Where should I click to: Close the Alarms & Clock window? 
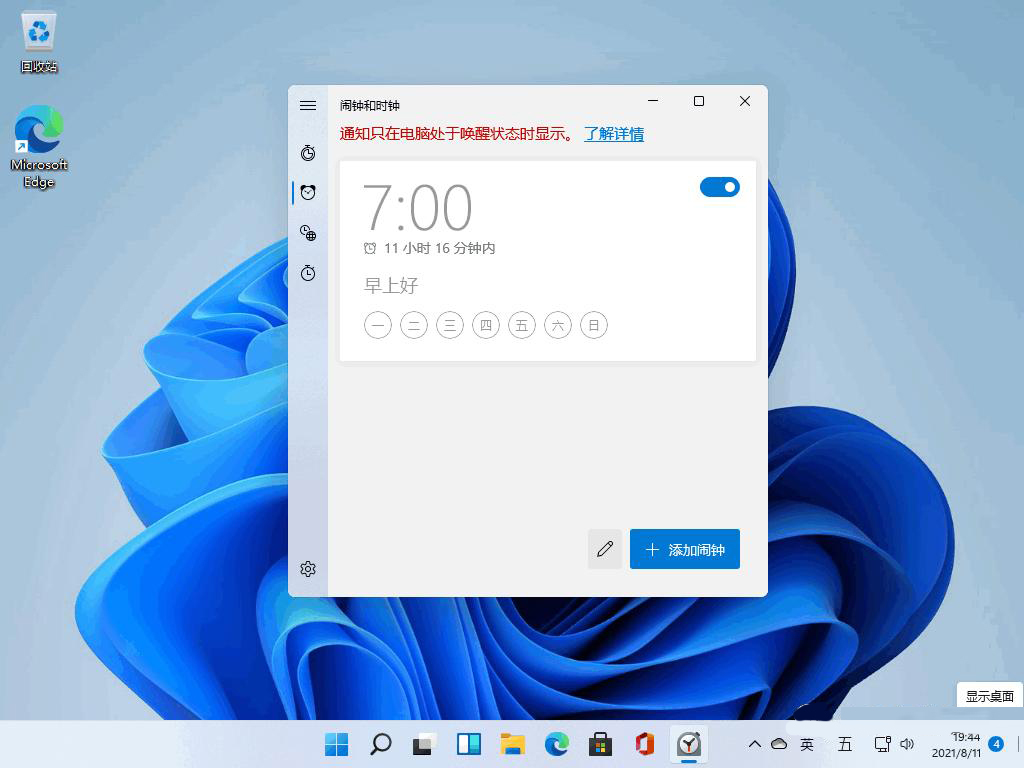coord(744,101)
